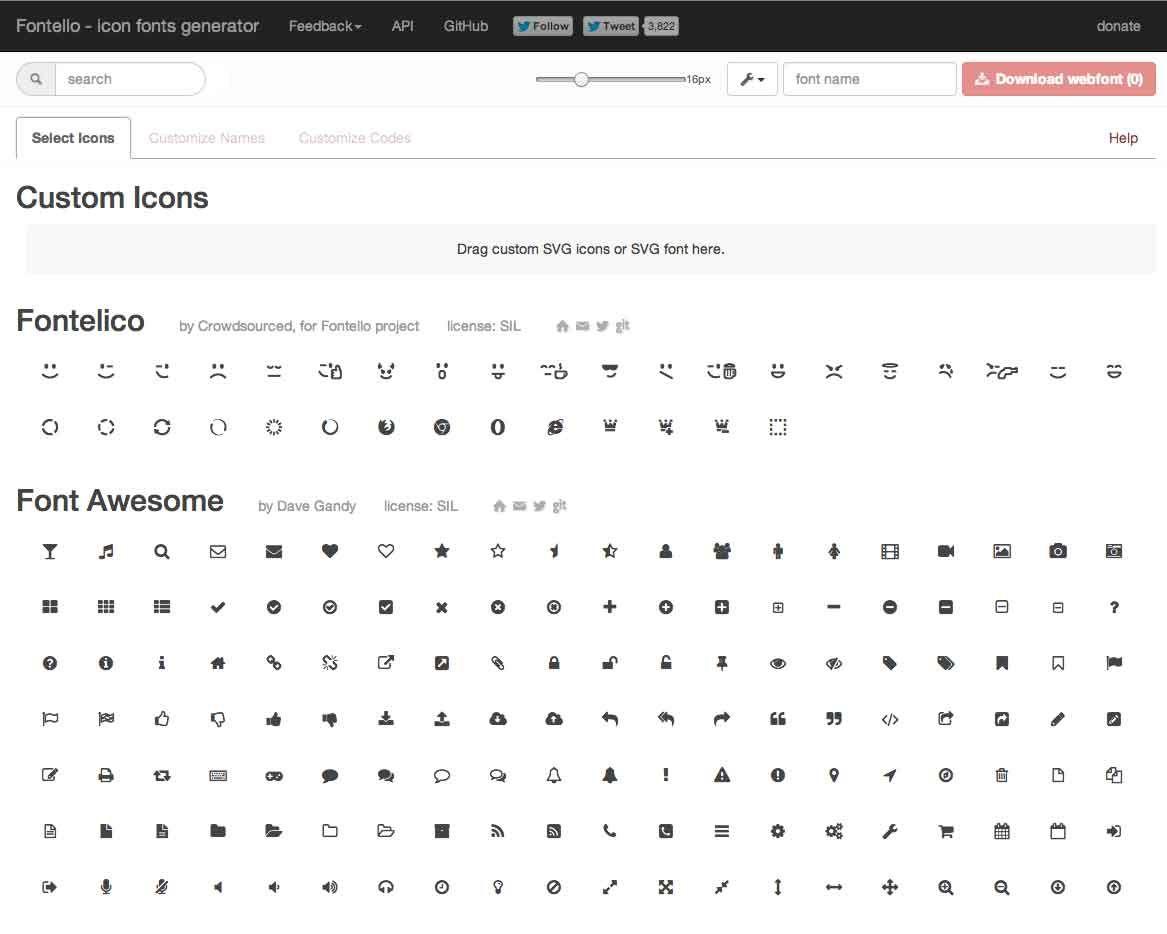
Task: Click the Download webfont button
Action: point(1058,79)
